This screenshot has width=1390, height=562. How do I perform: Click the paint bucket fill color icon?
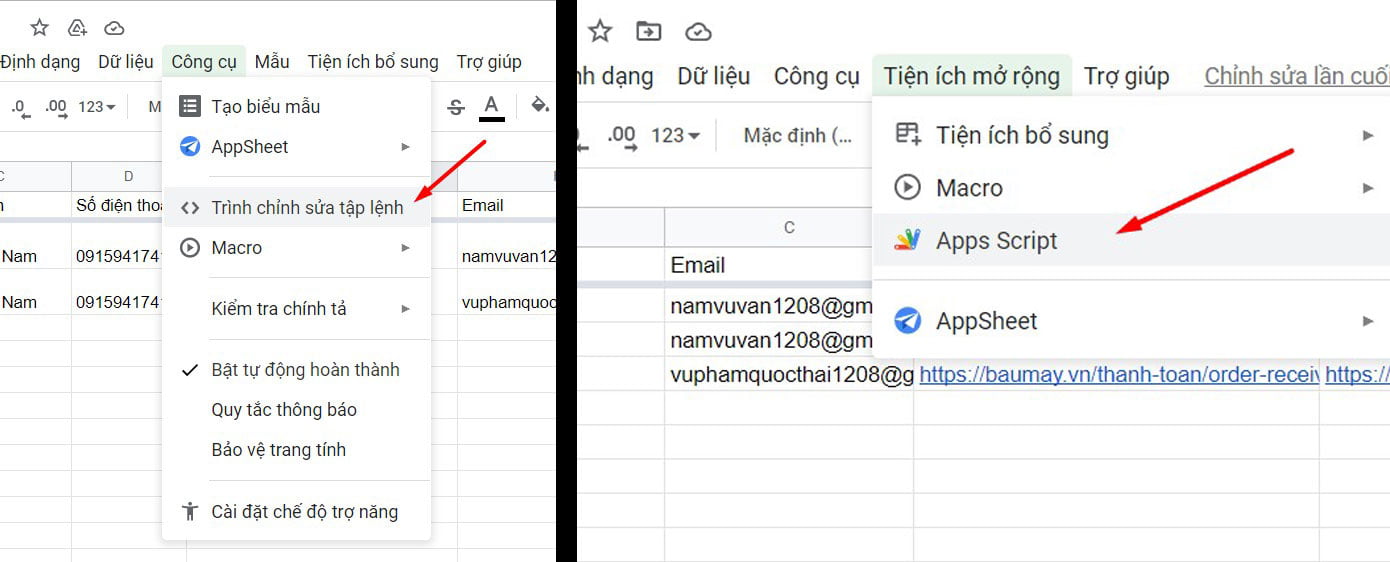pyautogui.click(x=539, y=105)
